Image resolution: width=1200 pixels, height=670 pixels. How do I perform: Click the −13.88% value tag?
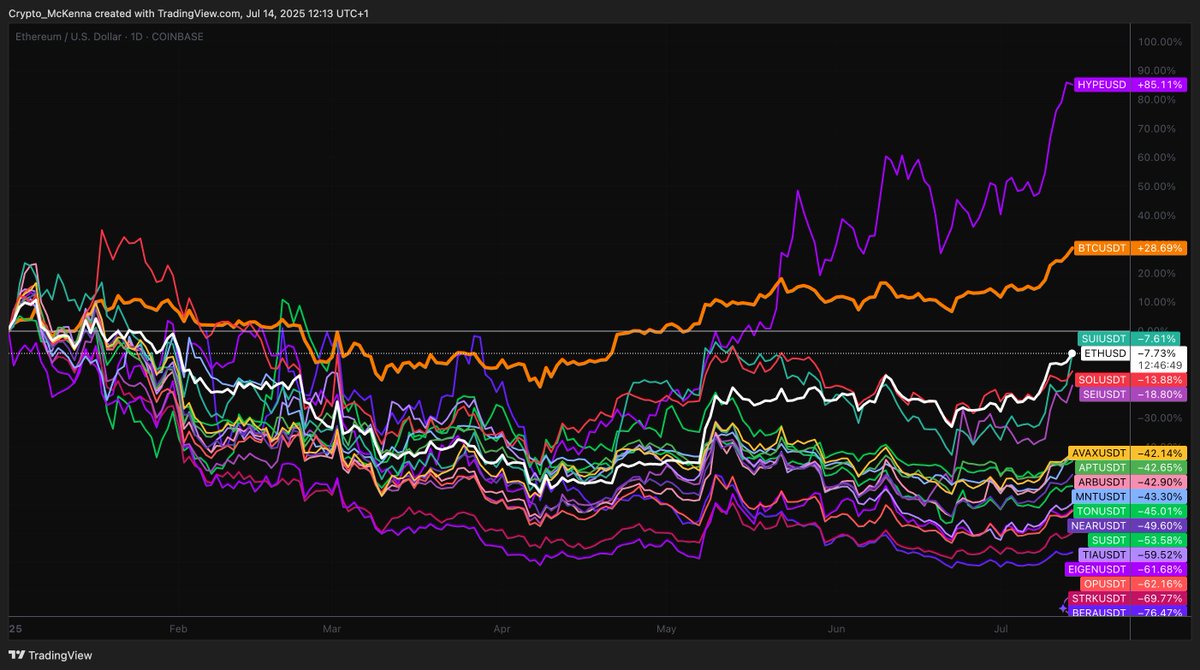[x=1158, y=380]
